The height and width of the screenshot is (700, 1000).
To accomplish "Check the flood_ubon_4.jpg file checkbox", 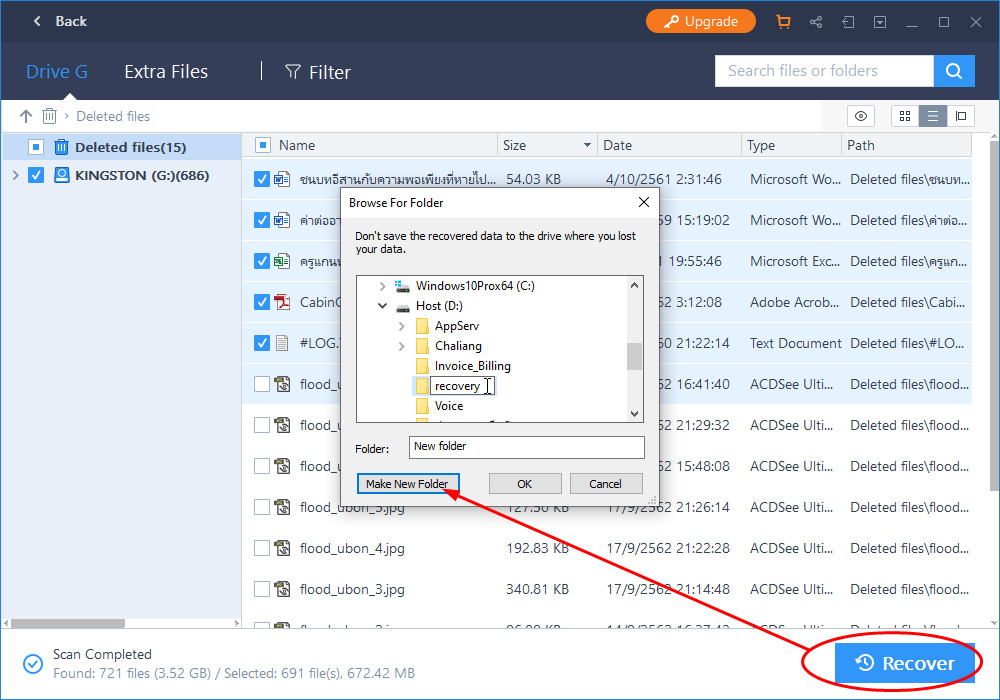I will [x=262, y=548].
